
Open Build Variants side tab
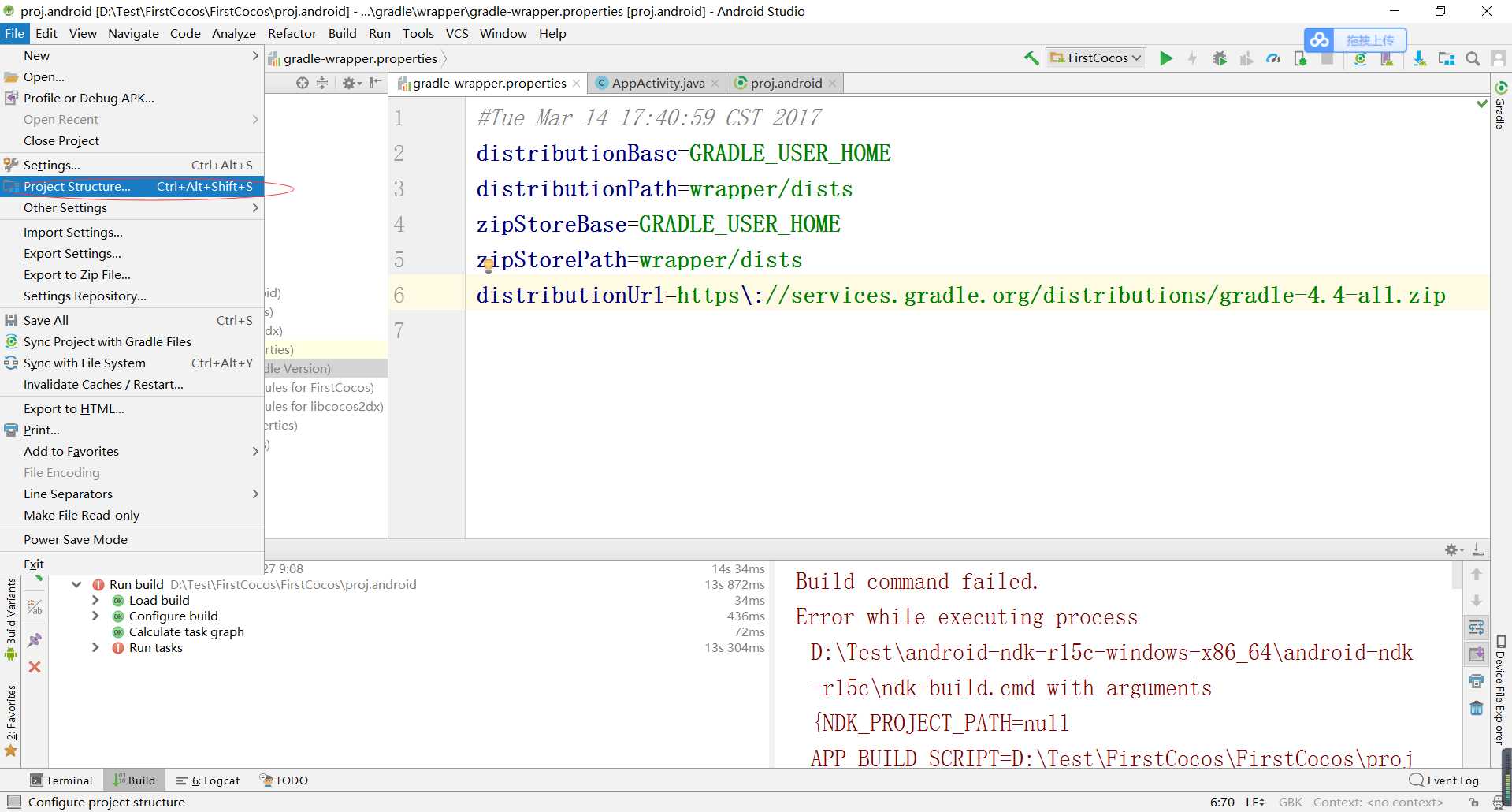(x=11, y=620)
